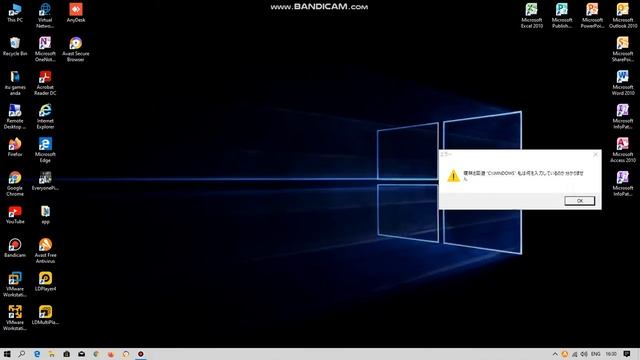Close the error dialog with the X button
640x360 pixels.
595,154
